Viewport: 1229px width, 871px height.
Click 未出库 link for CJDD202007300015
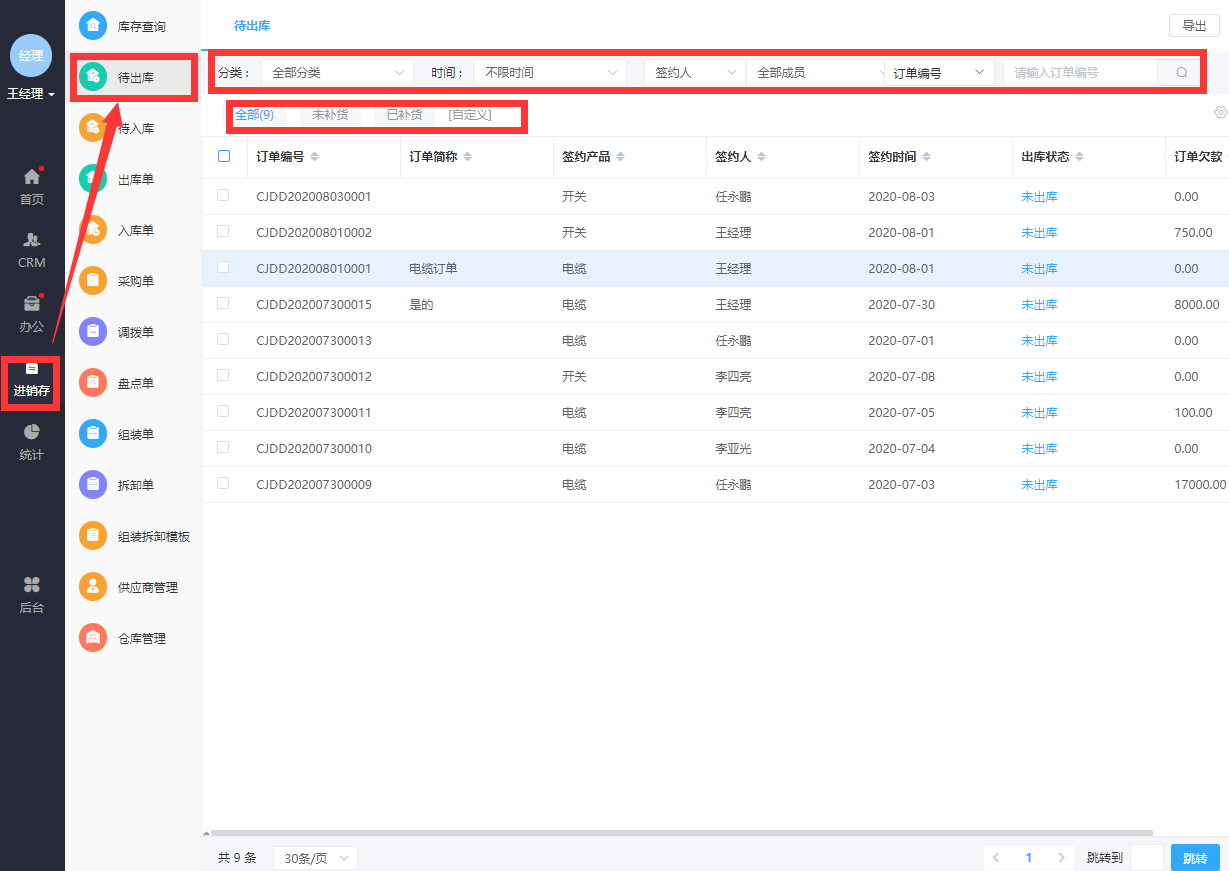coord(1039,305)
